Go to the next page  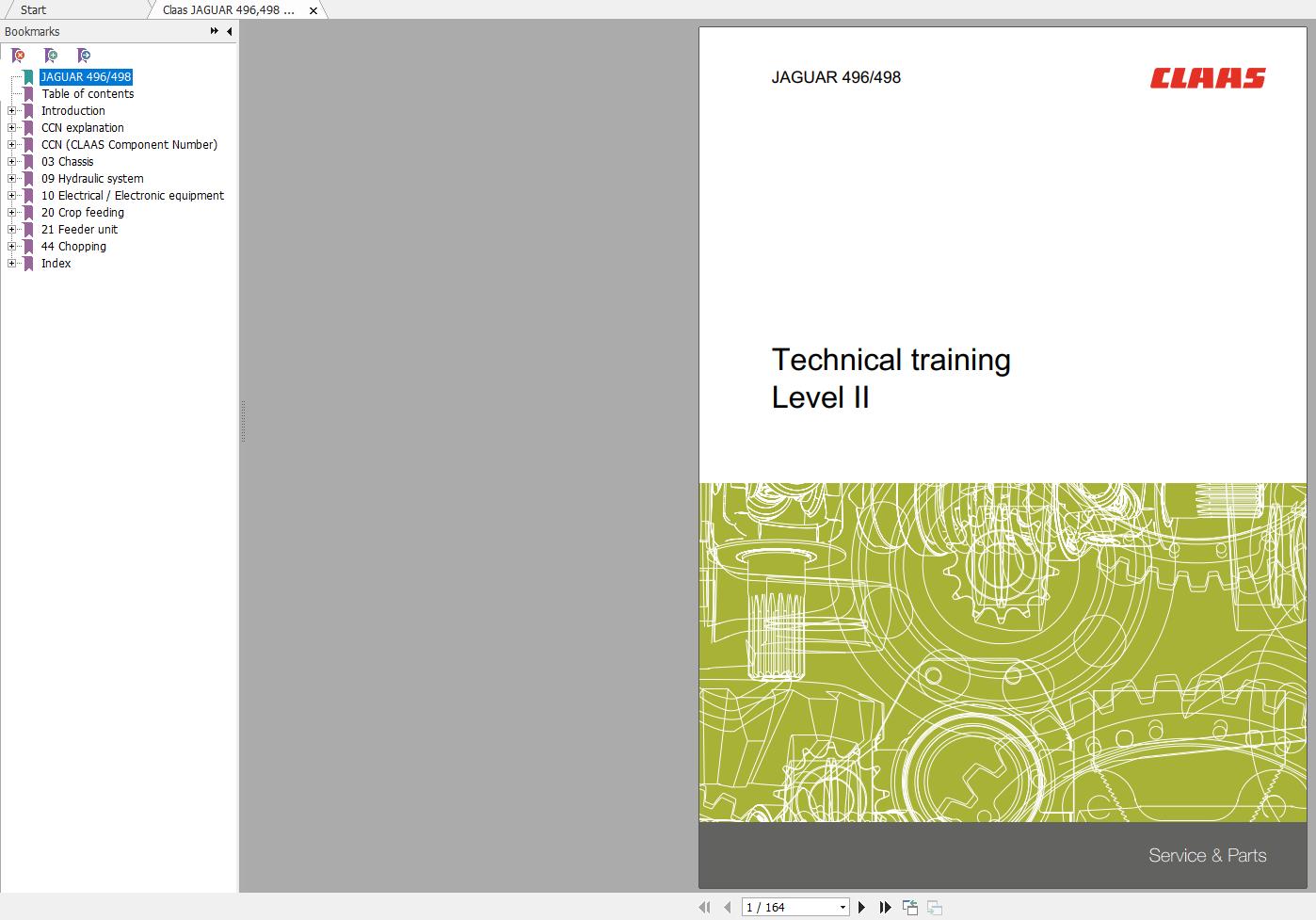pos(862,907)
